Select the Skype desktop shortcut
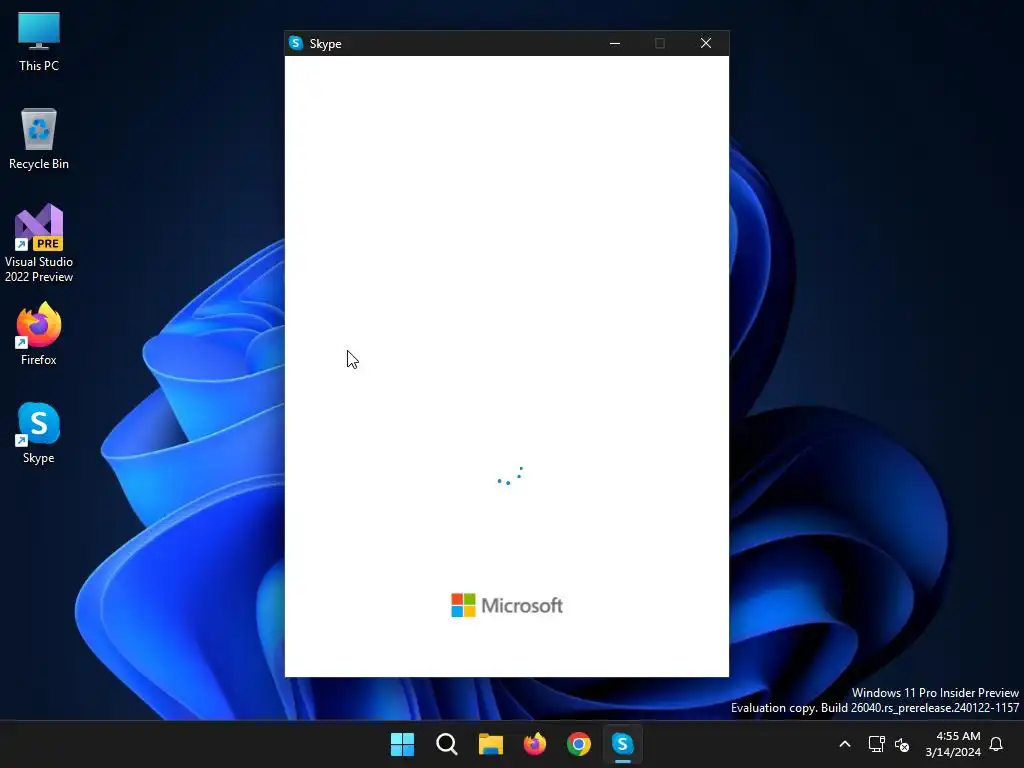1024x768 pixels. [x=39, y=433]
